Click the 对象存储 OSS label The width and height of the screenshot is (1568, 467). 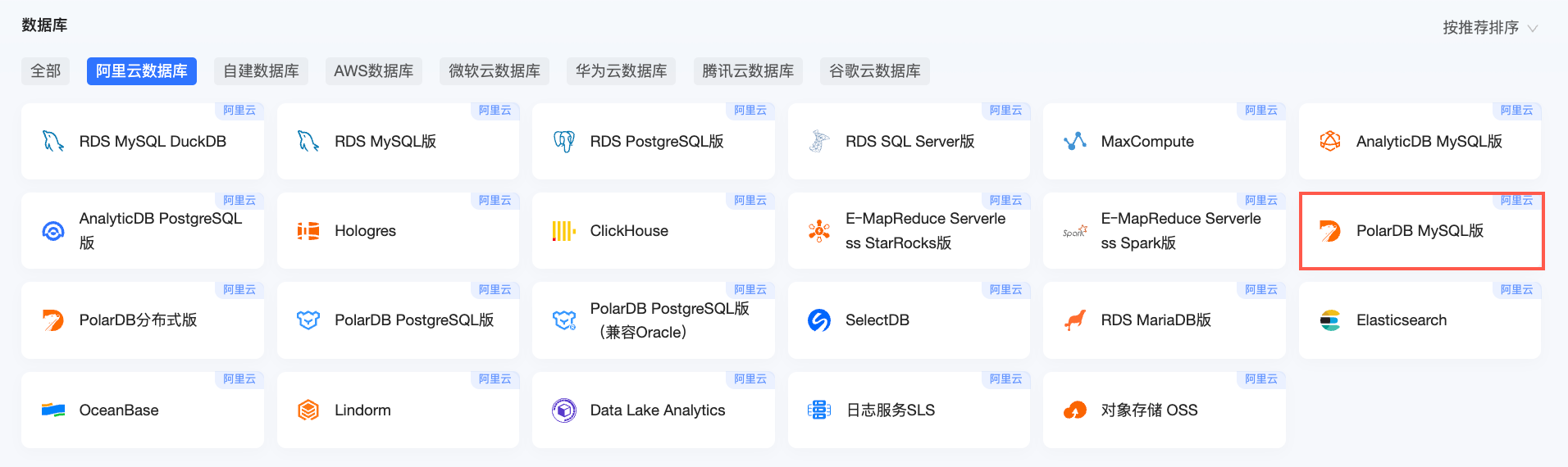[x=1149, y=410]
